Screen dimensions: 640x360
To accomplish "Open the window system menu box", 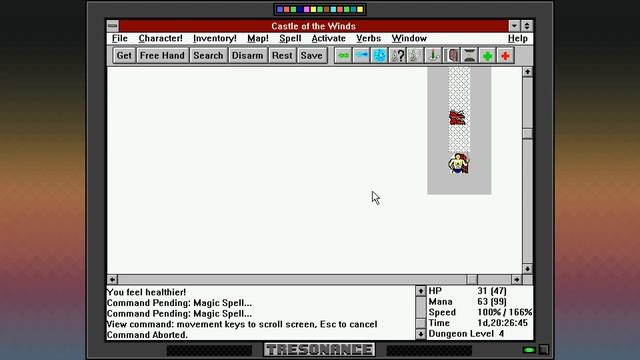I will tap(113, 26).
